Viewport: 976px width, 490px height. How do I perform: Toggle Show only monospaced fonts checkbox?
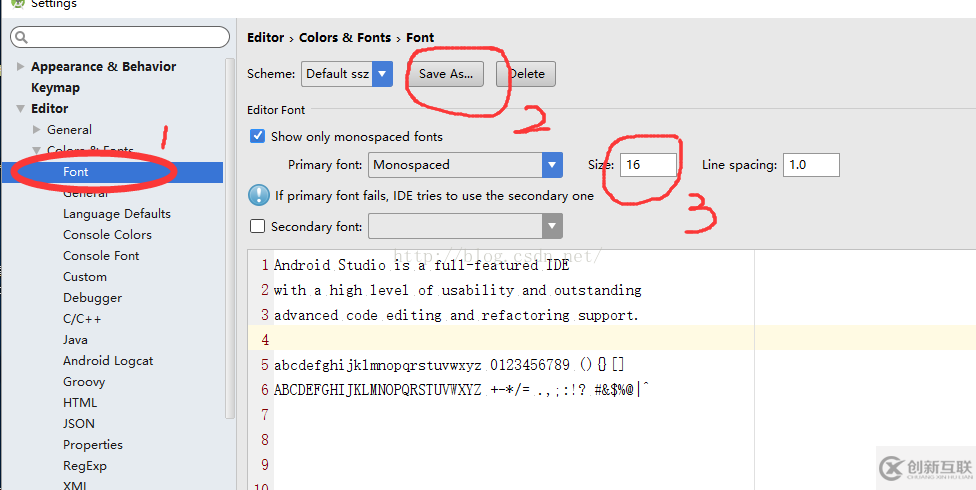[257, 136]
